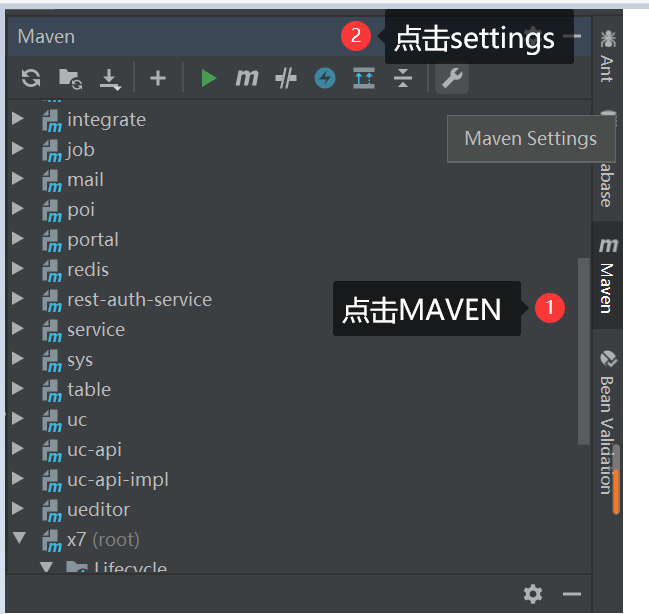
Task: Click Generate Sources and Update Folders icon
Action: 70,79
